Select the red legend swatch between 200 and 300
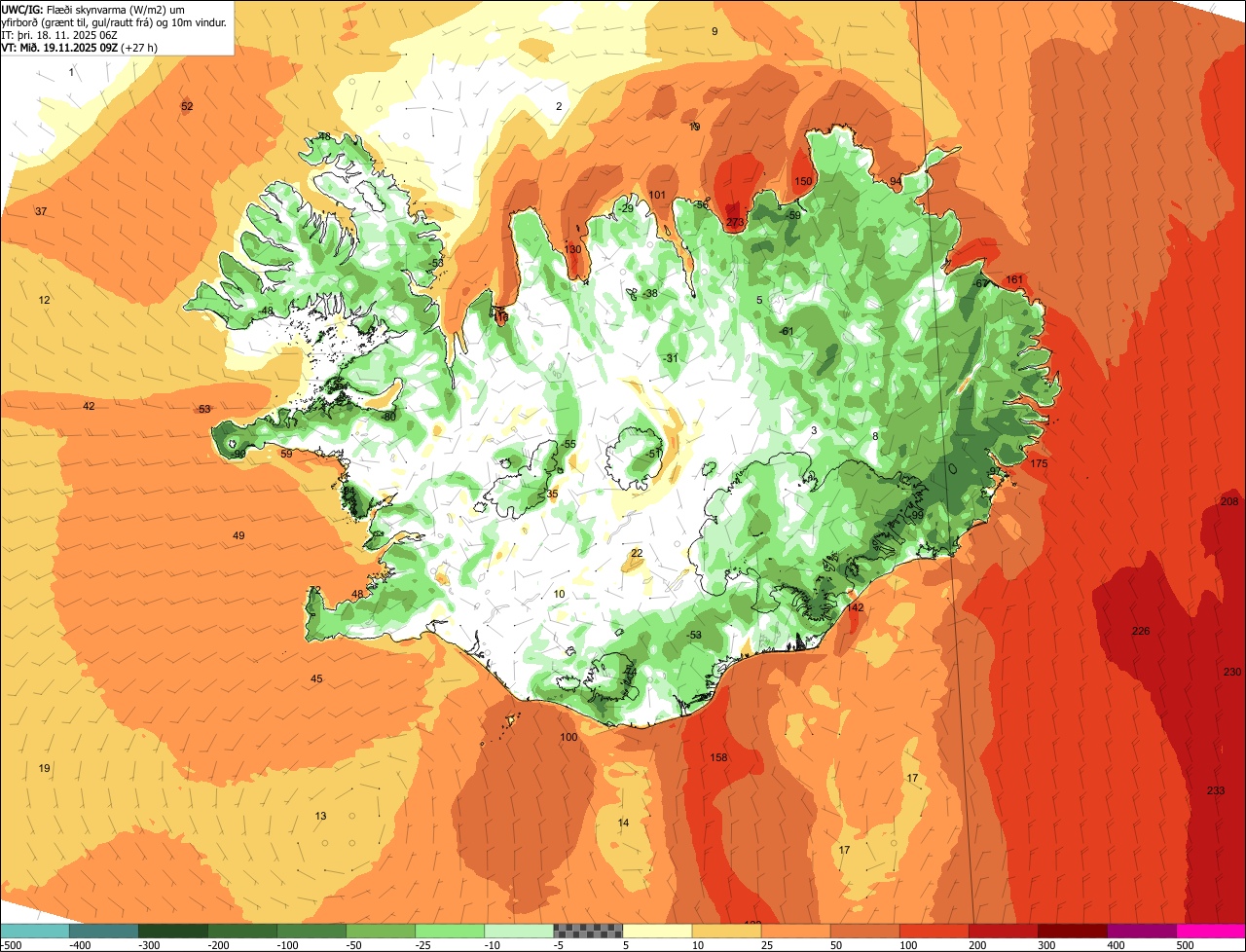The height and width of the screenshot is (952, 1246). click(x=1002, y=931)
